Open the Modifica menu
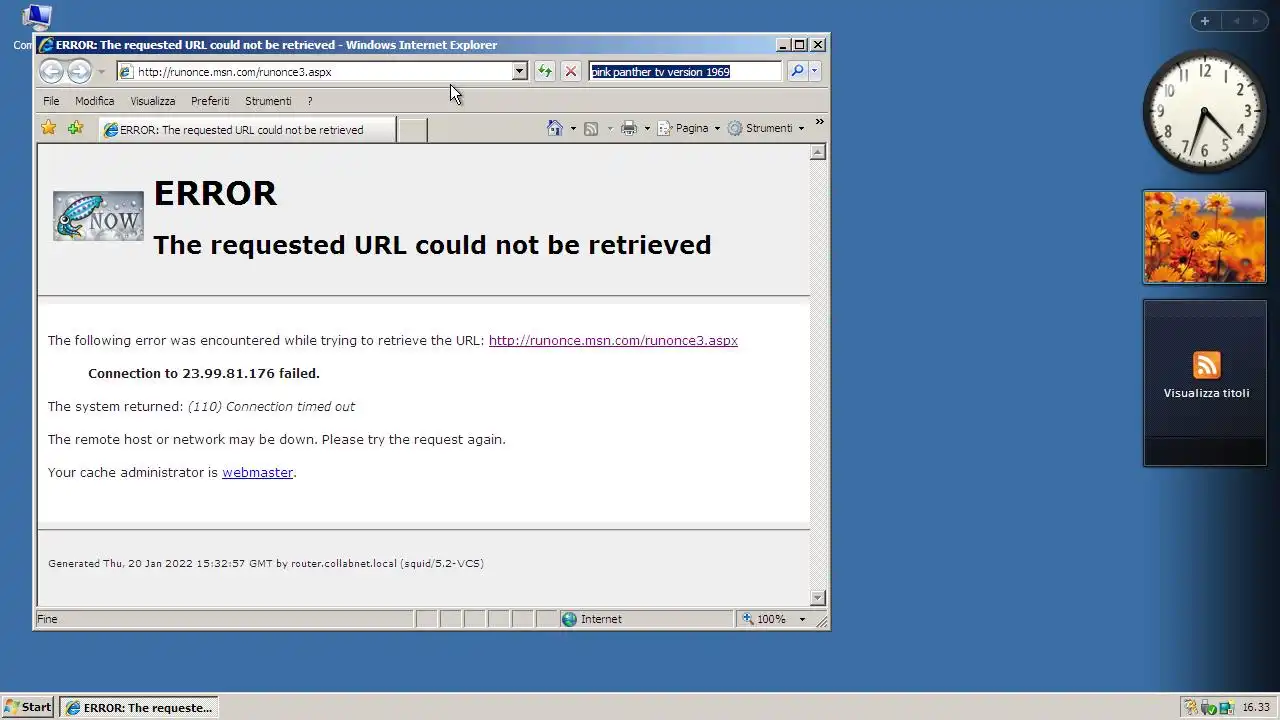1280x720 pixels. tap(94, 101)
